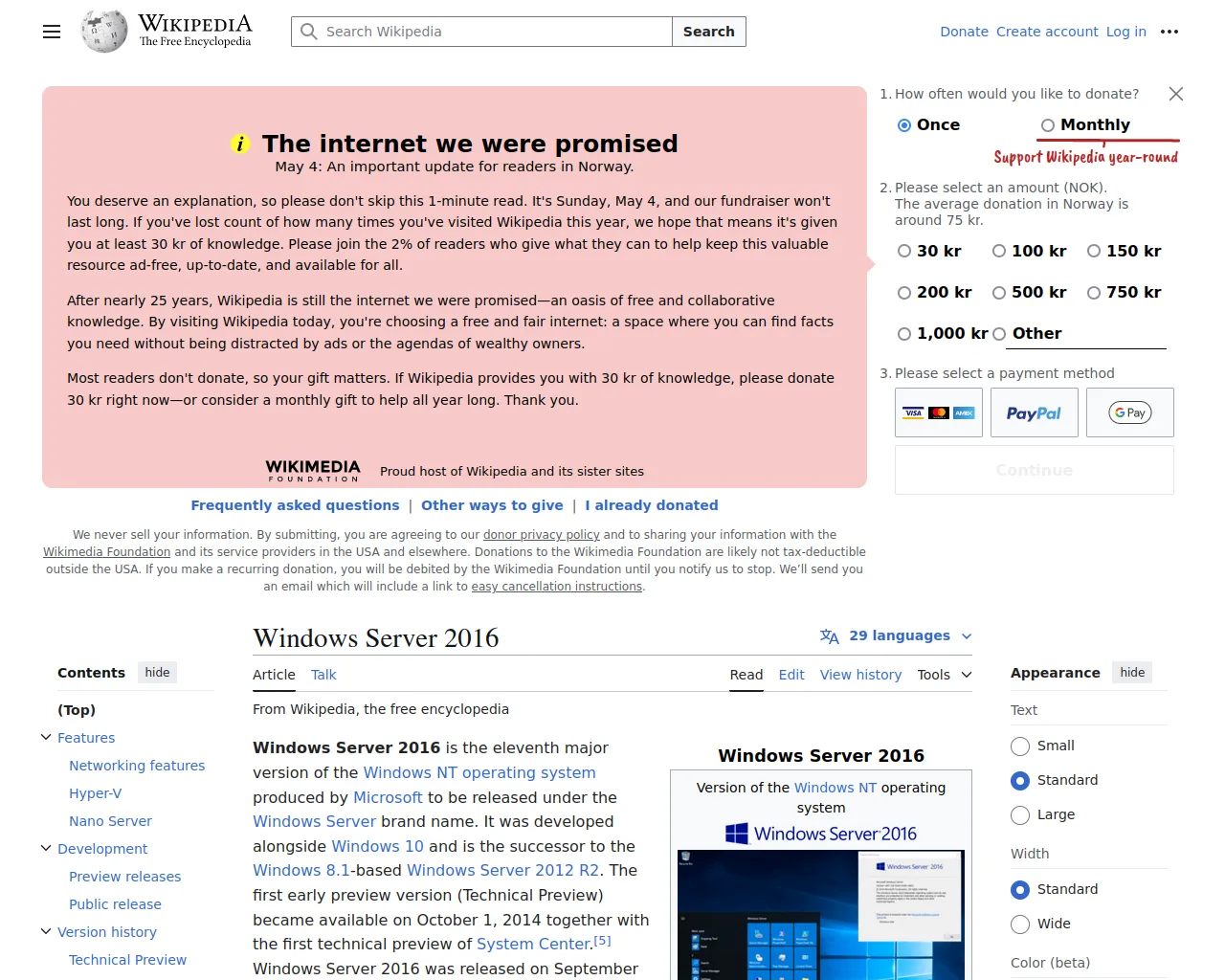Select the 30 kr amount
This screenshot has height=980, width=1225.
[x=904, y=252]
